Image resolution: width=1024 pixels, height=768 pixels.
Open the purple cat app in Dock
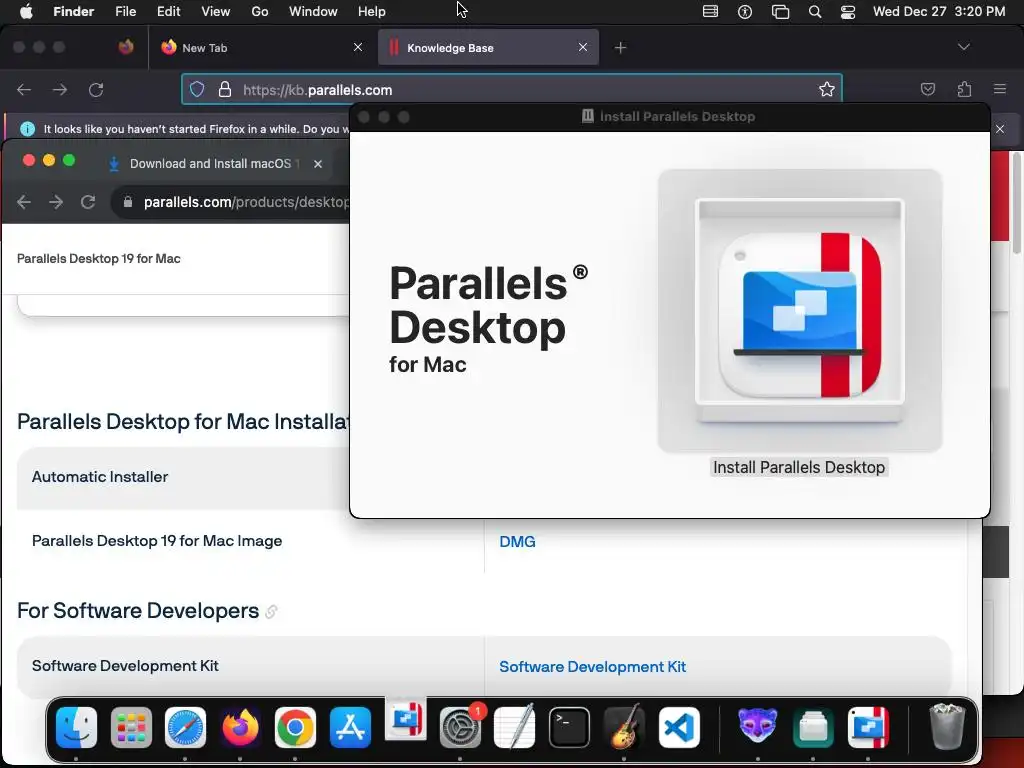pyautogui.click(x=758, y=726)
